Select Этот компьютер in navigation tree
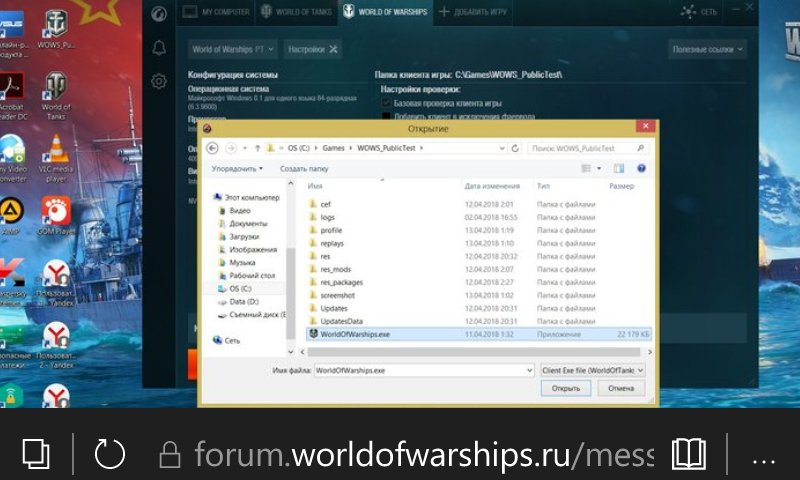800x480 pixels. pyautogui.click(x=246, y=197)
